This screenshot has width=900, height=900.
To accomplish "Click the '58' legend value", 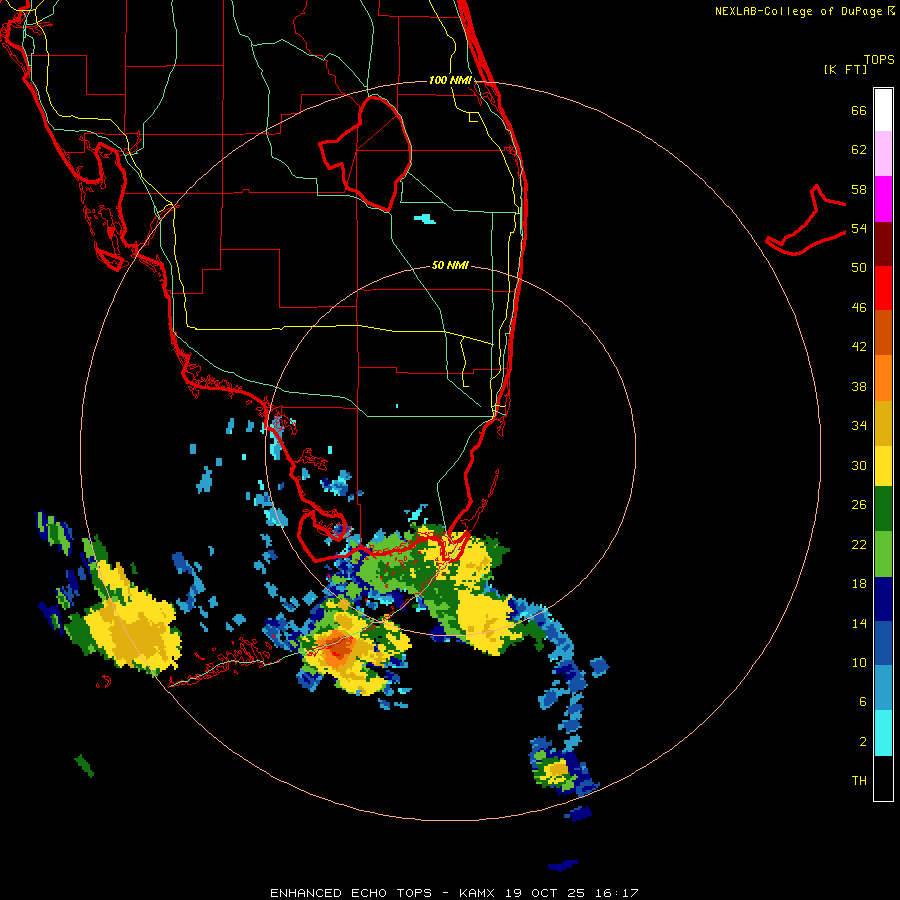I will (859, 189).
